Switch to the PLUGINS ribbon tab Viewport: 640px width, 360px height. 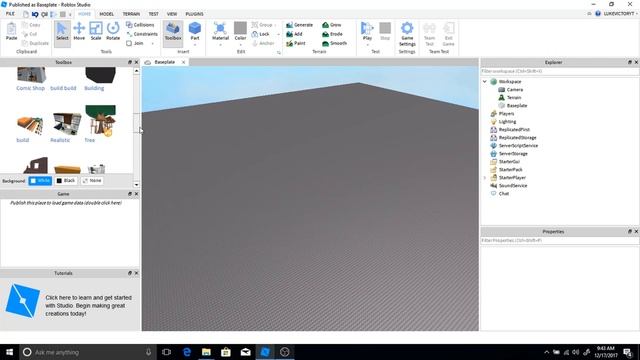(194, 13)
